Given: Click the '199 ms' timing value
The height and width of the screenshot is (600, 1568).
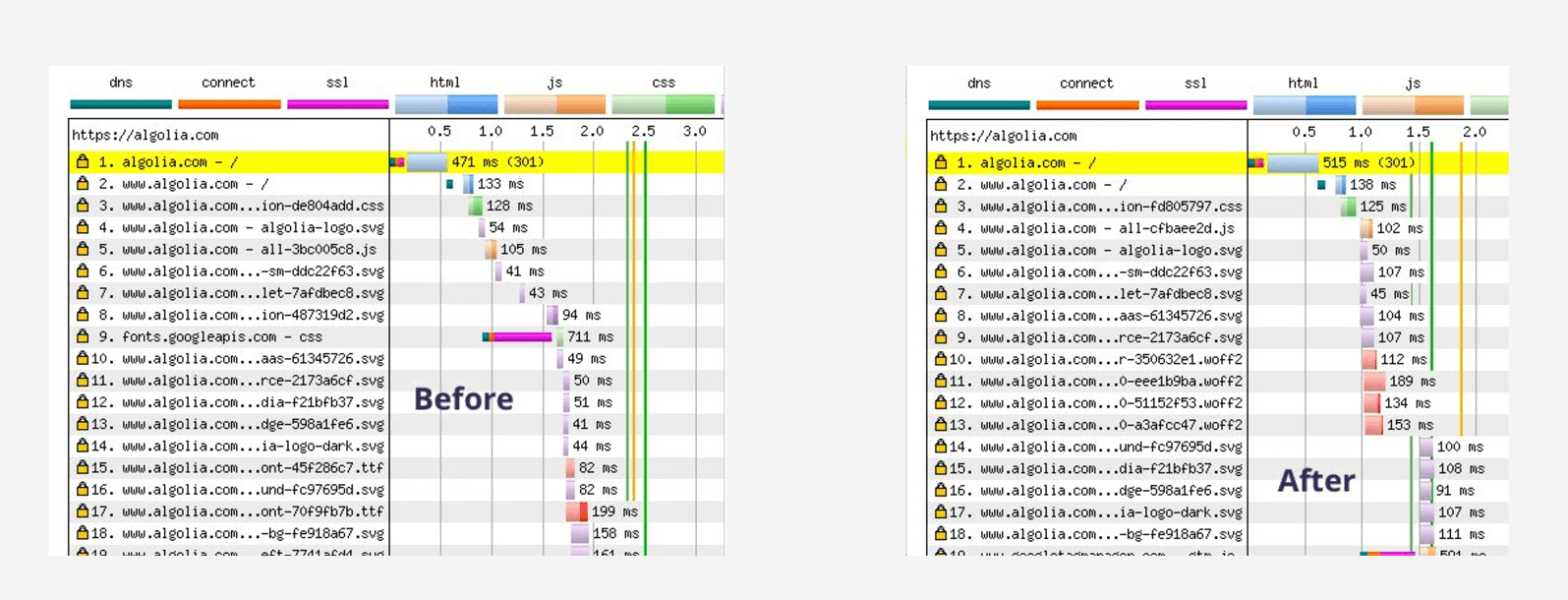Looking at the screenshot, I should pos(614,511).
